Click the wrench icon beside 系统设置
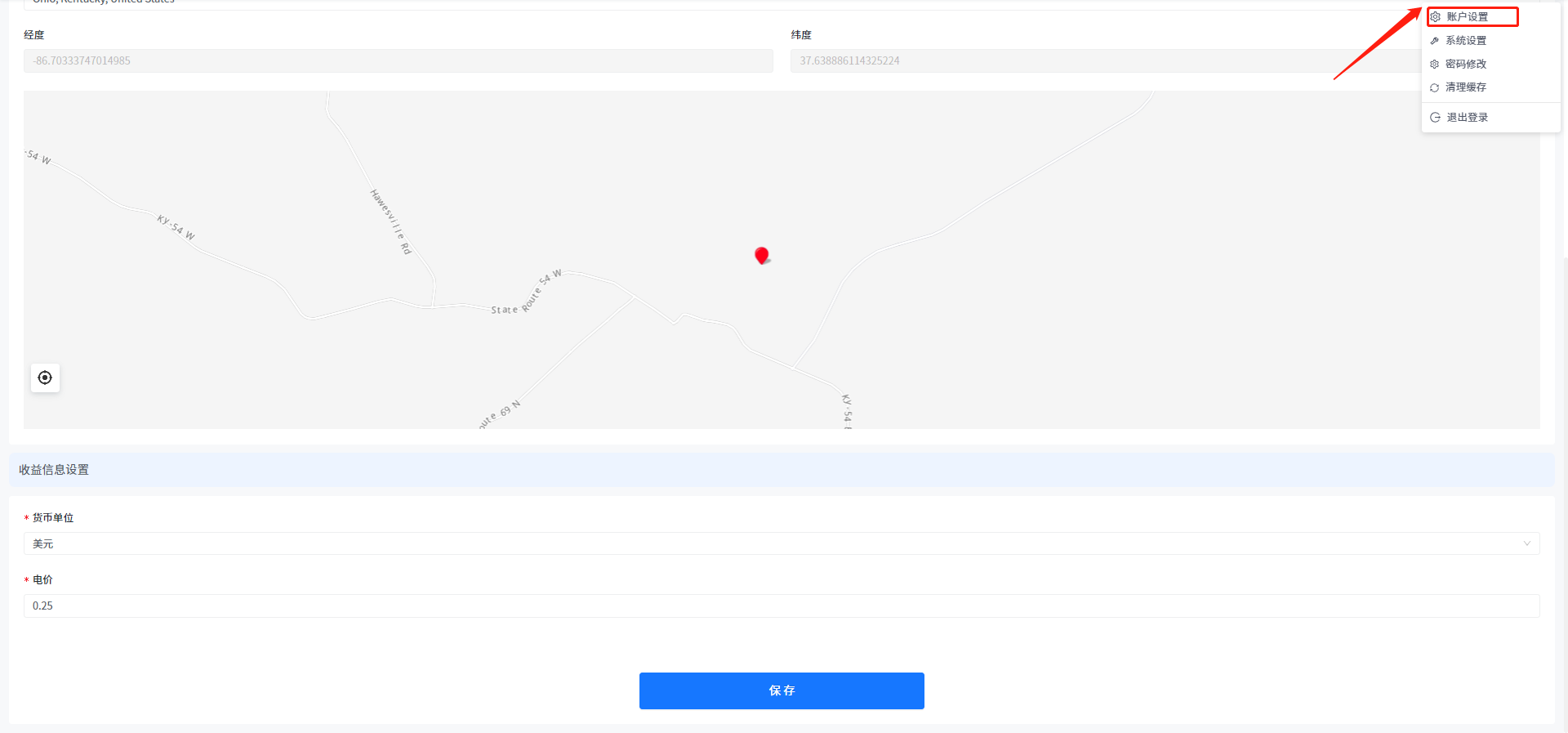The height and width of the screenshot is (733, 1568). tap(1435, 41)
